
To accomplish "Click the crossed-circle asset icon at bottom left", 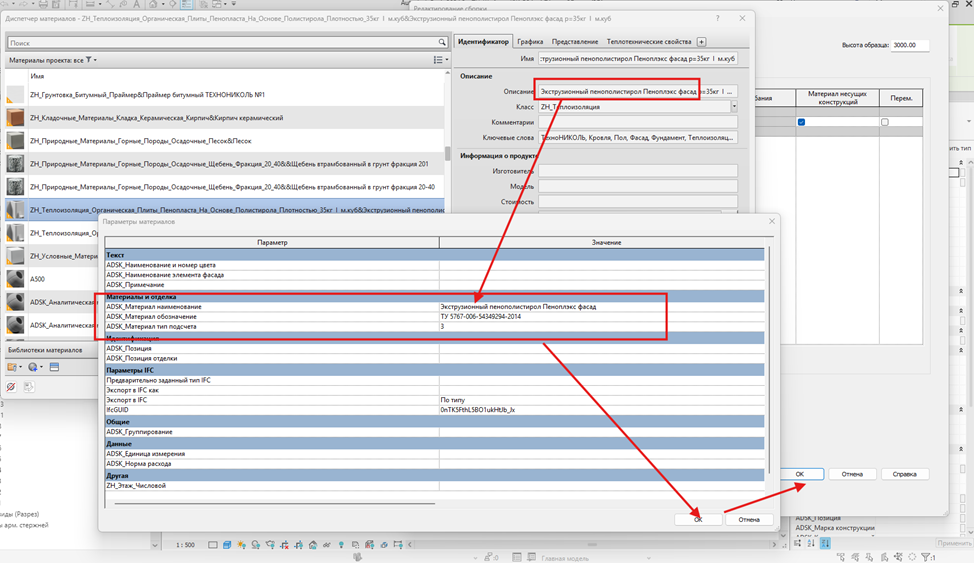I will [11, 387].
